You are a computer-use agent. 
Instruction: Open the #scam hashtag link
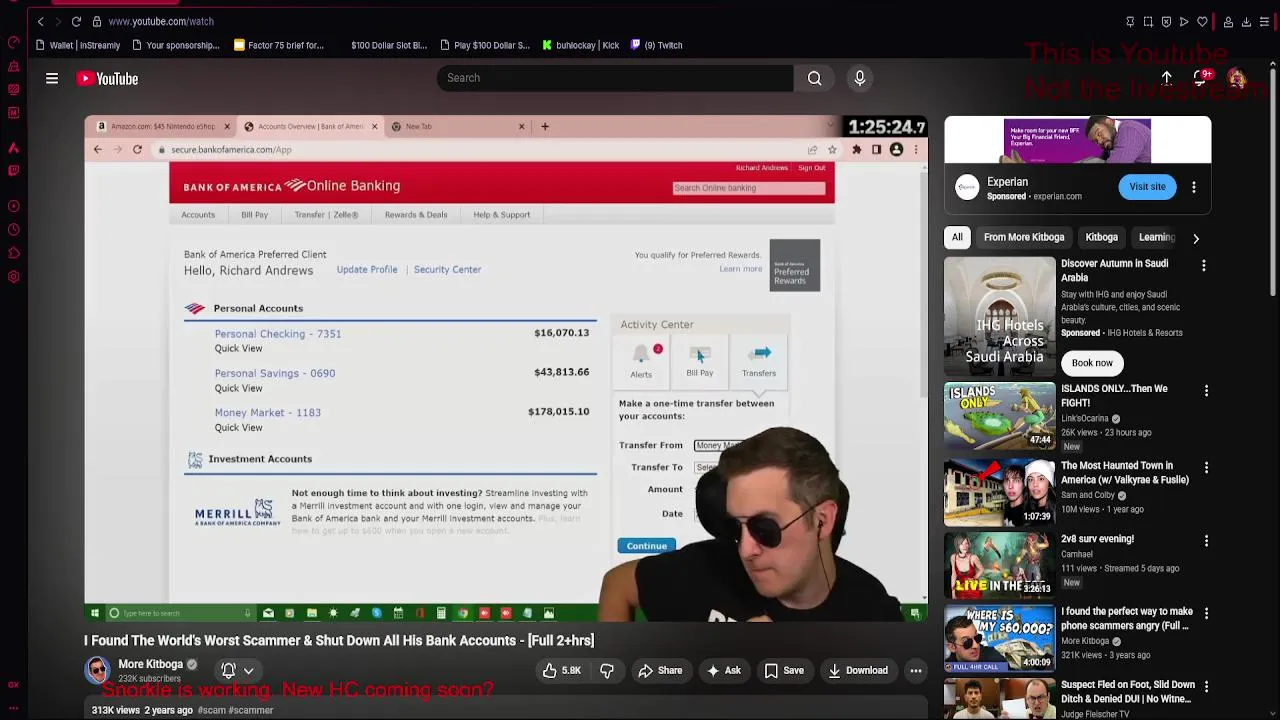211,710
